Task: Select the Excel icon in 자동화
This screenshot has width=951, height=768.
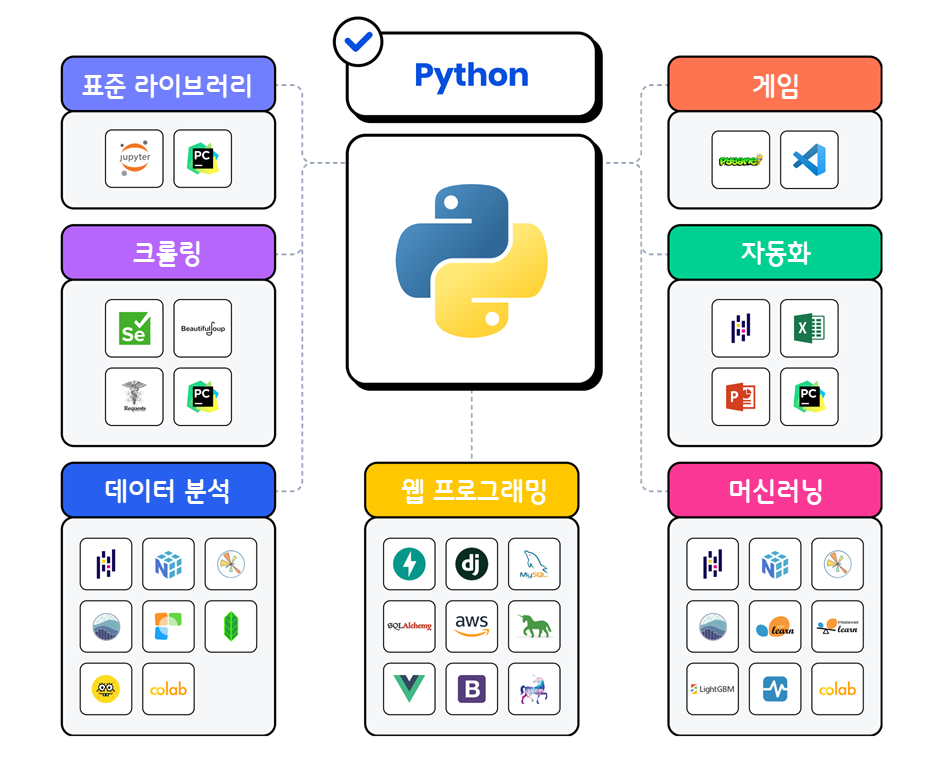Action: pyautogui.click(x=809, y=328)
